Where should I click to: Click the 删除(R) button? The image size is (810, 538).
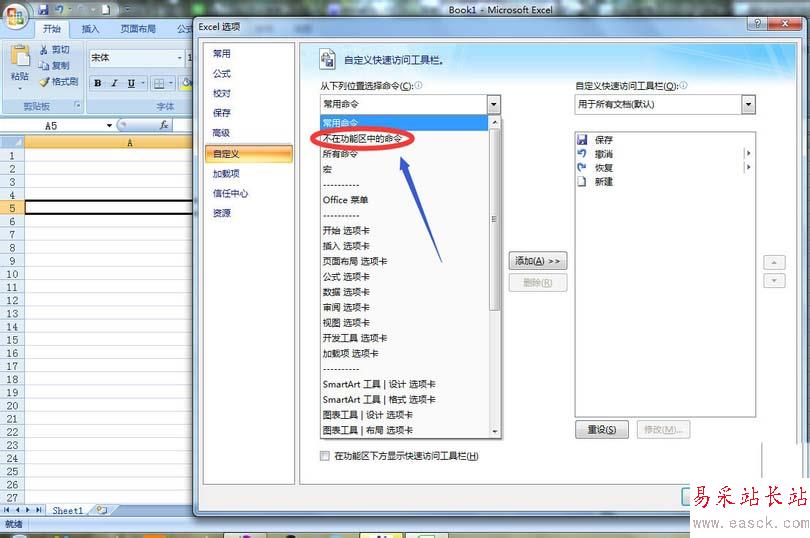pyautogui.click(x=538, y=283)
